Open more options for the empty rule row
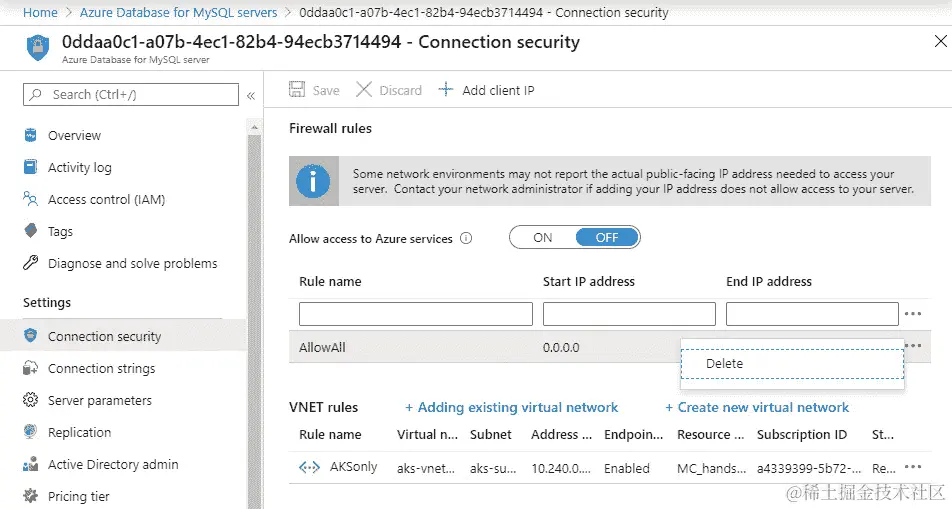 pyautogui.click(x=913, y=313)
